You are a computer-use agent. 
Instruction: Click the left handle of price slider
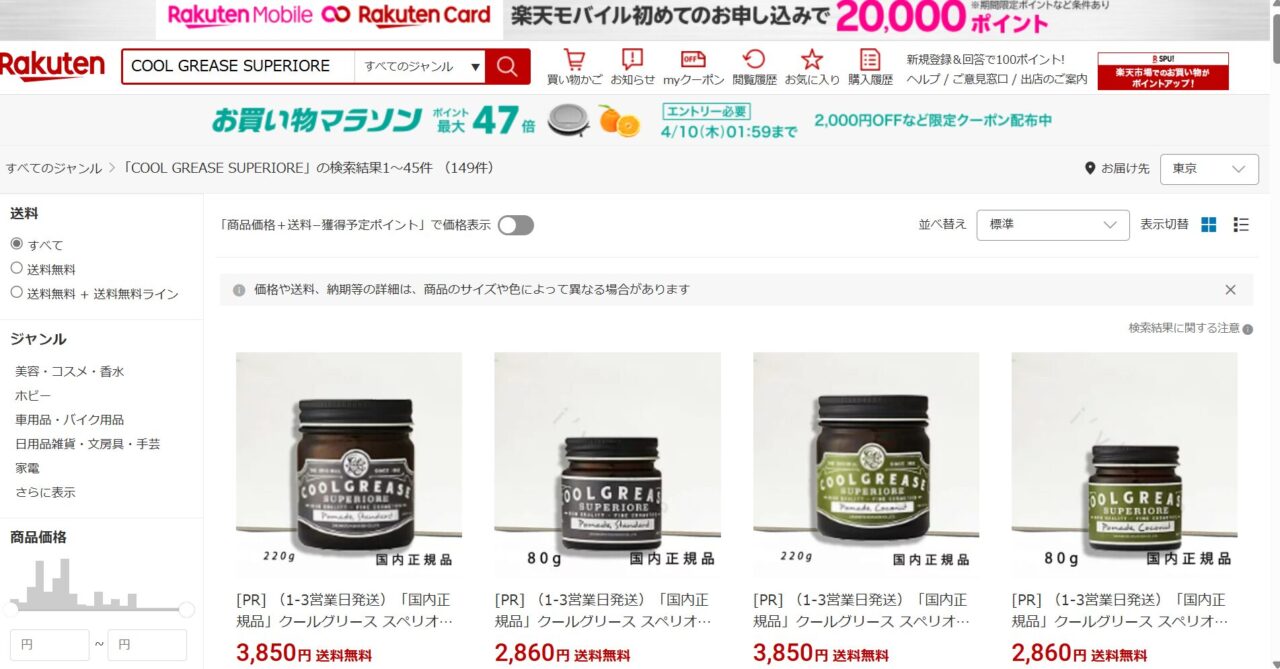[10, 609]
